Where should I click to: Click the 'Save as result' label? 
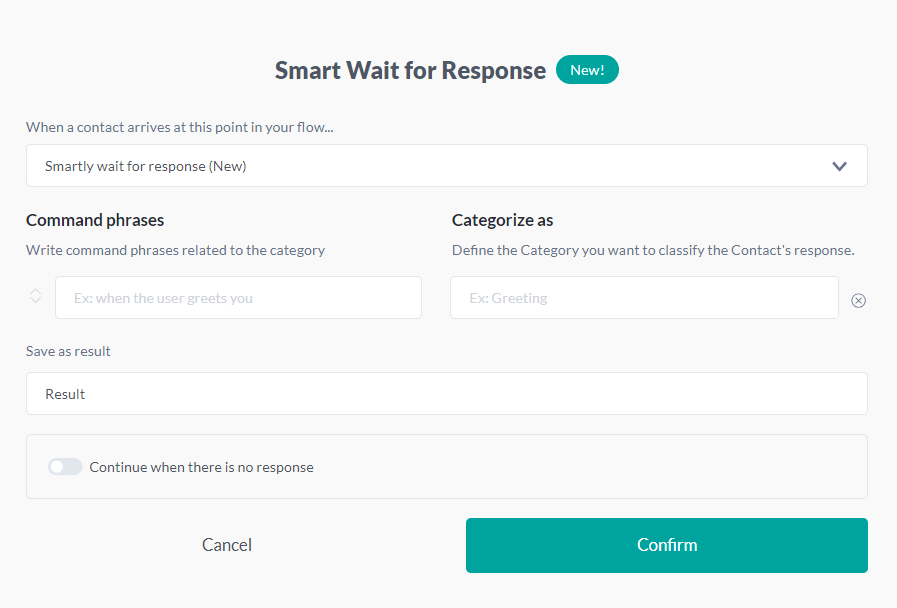point(68,351)
